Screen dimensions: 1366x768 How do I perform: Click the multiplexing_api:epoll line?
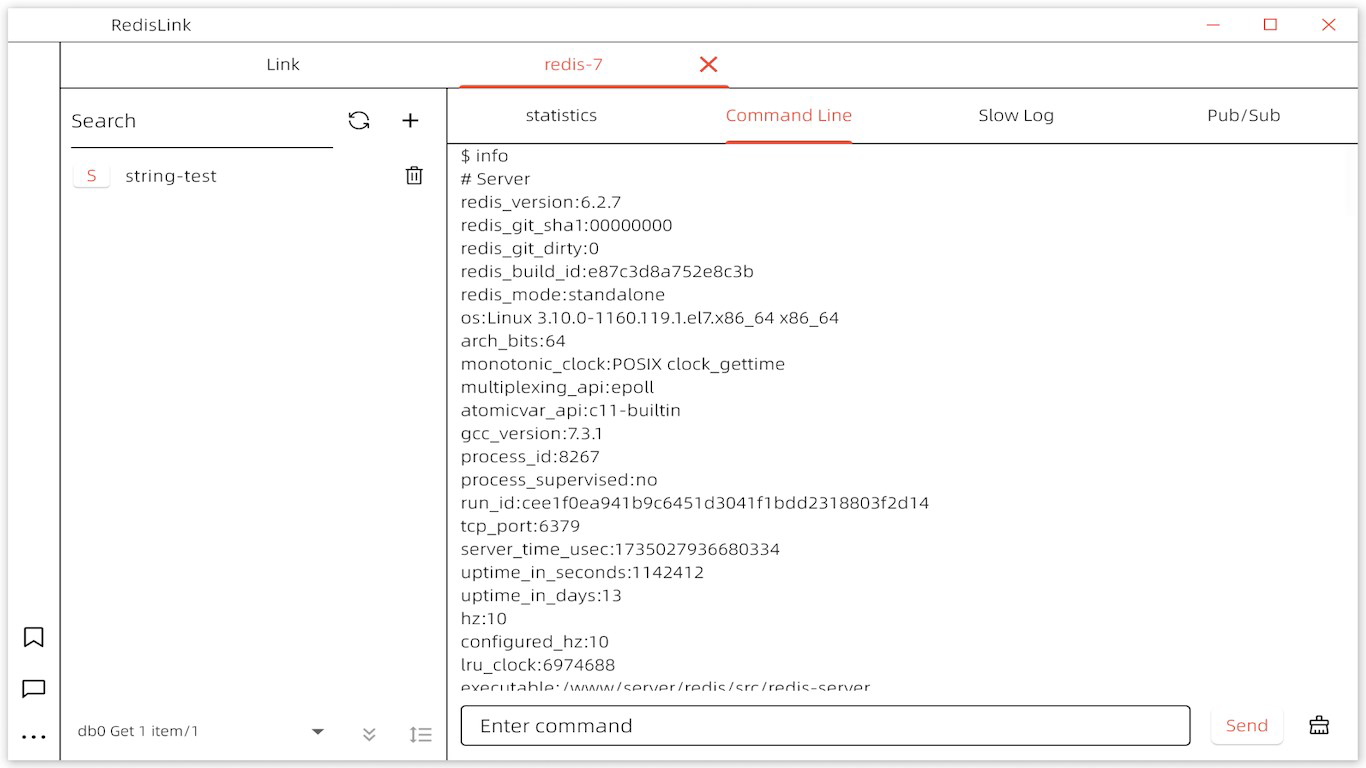[557, 387]
